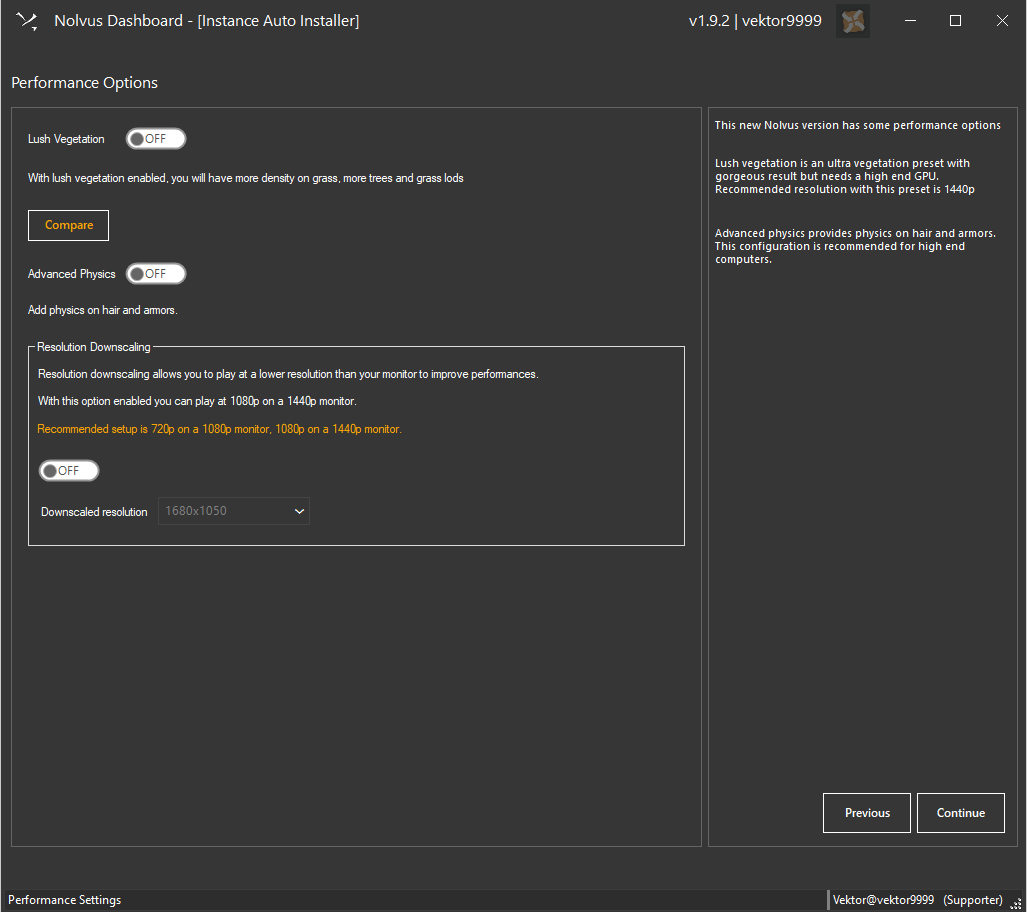
Task: Click the Lush Vegetation label
Action: (66, 139)
